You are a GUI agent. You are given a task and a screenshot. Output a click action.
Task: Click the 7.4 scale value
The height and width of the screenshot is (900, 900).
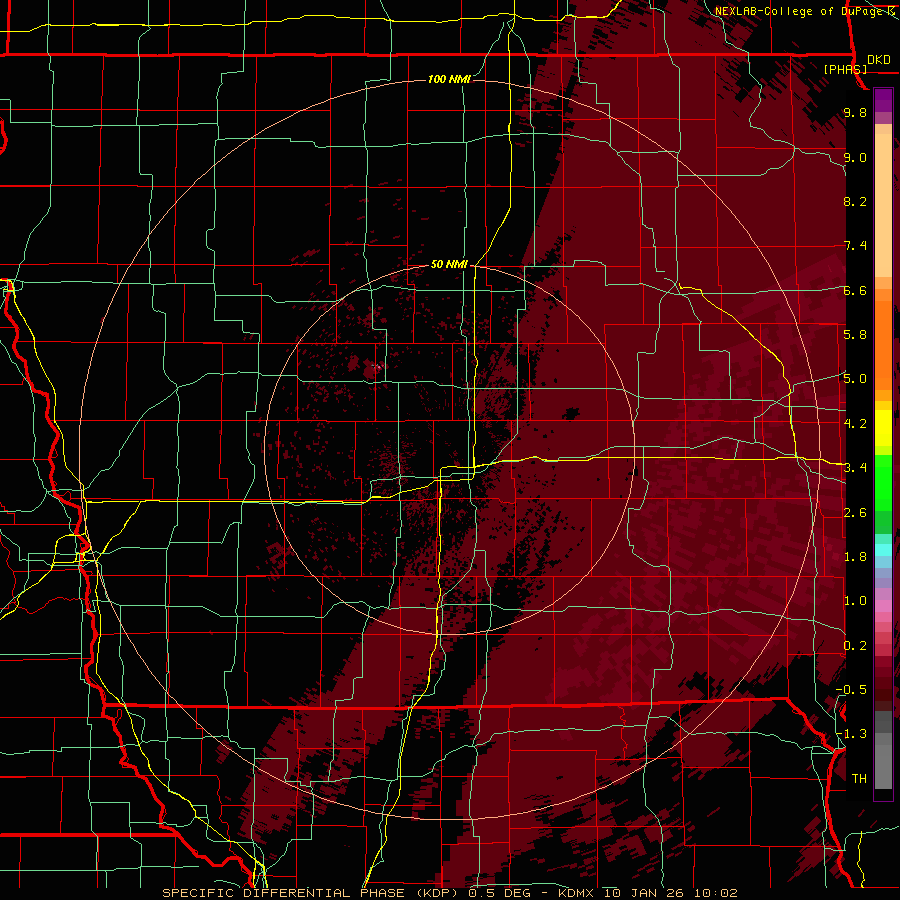point(855,246)
